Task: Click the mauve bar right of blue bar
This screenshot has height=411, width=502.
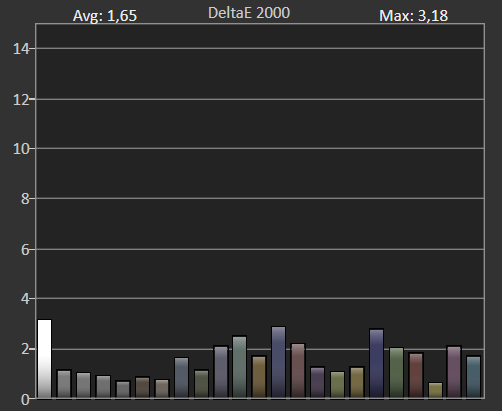Action: pyautogui.click(x=298, y=371)
